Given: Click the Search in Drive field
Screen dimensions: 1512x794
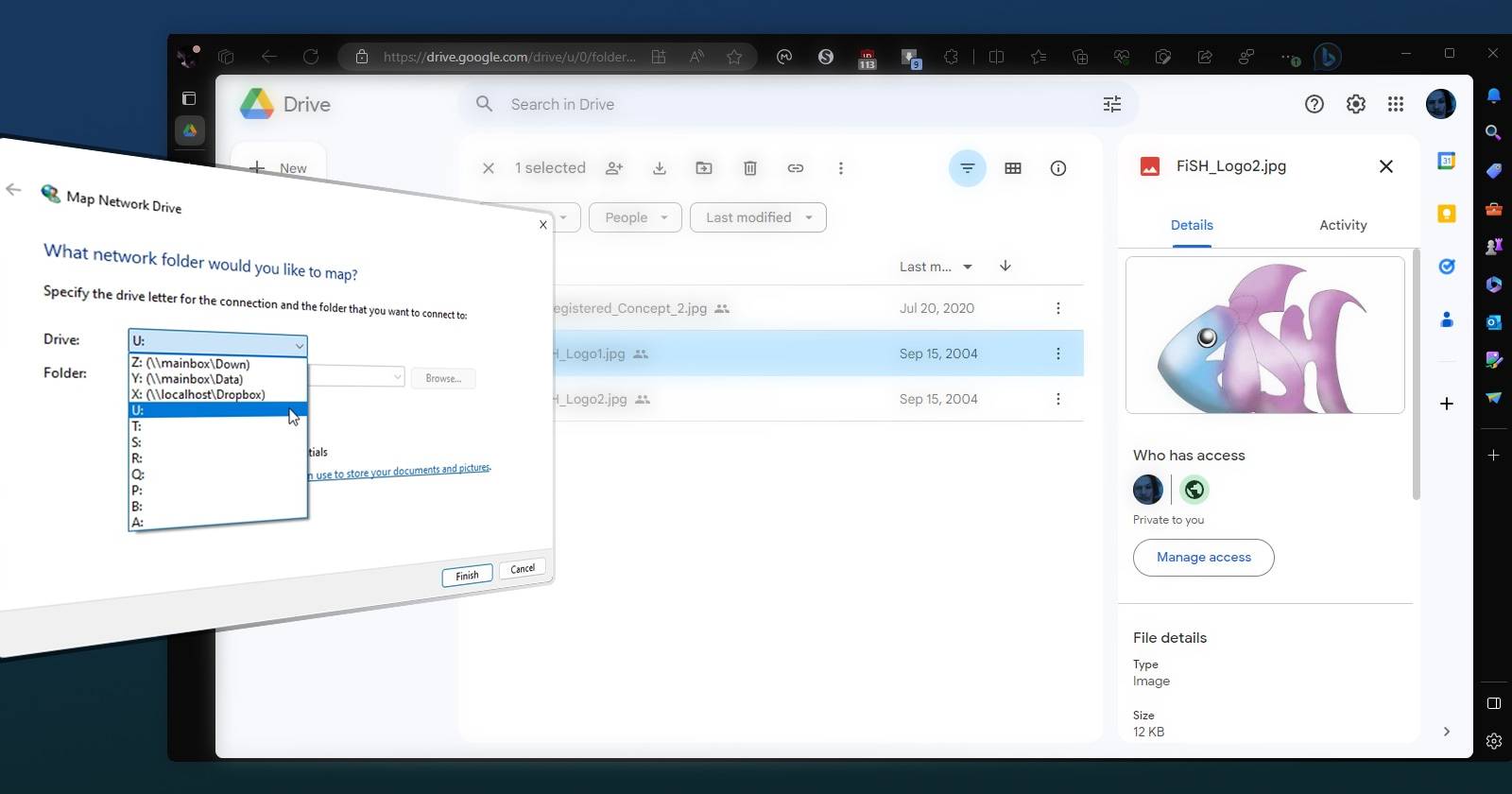Looking at the screenshot, I should (799, 104).
